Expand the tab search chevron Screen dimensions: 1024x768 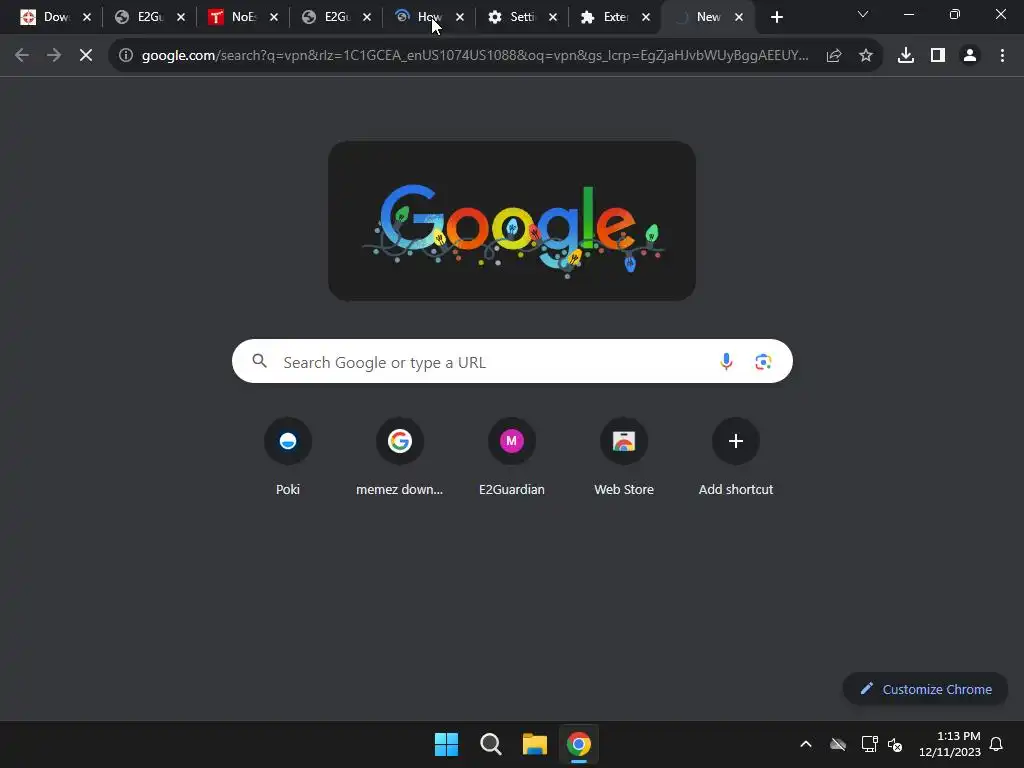(863, 14)
